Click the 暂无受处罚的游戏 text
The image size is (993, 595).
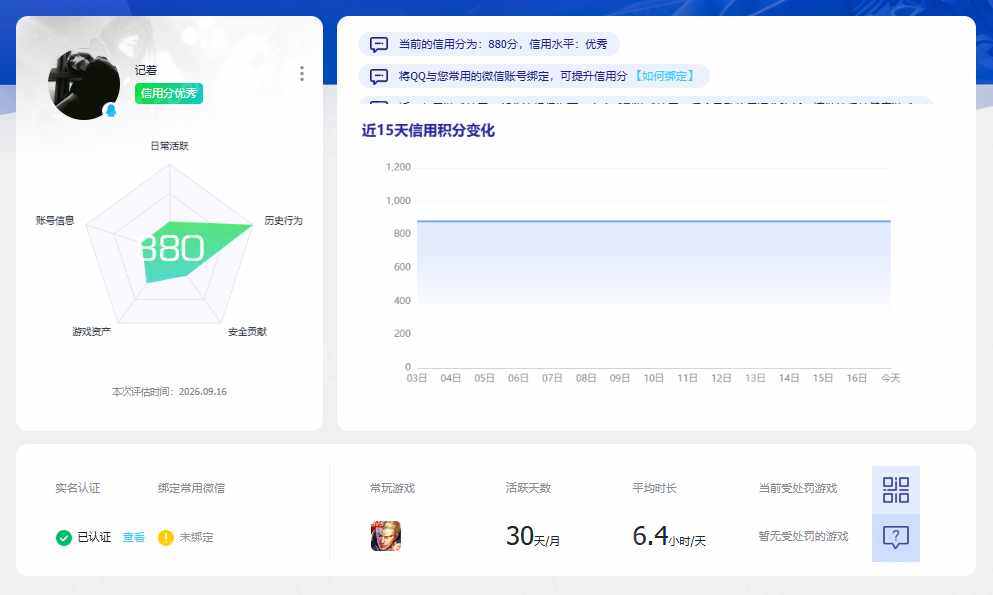click(x=803, y=536)
